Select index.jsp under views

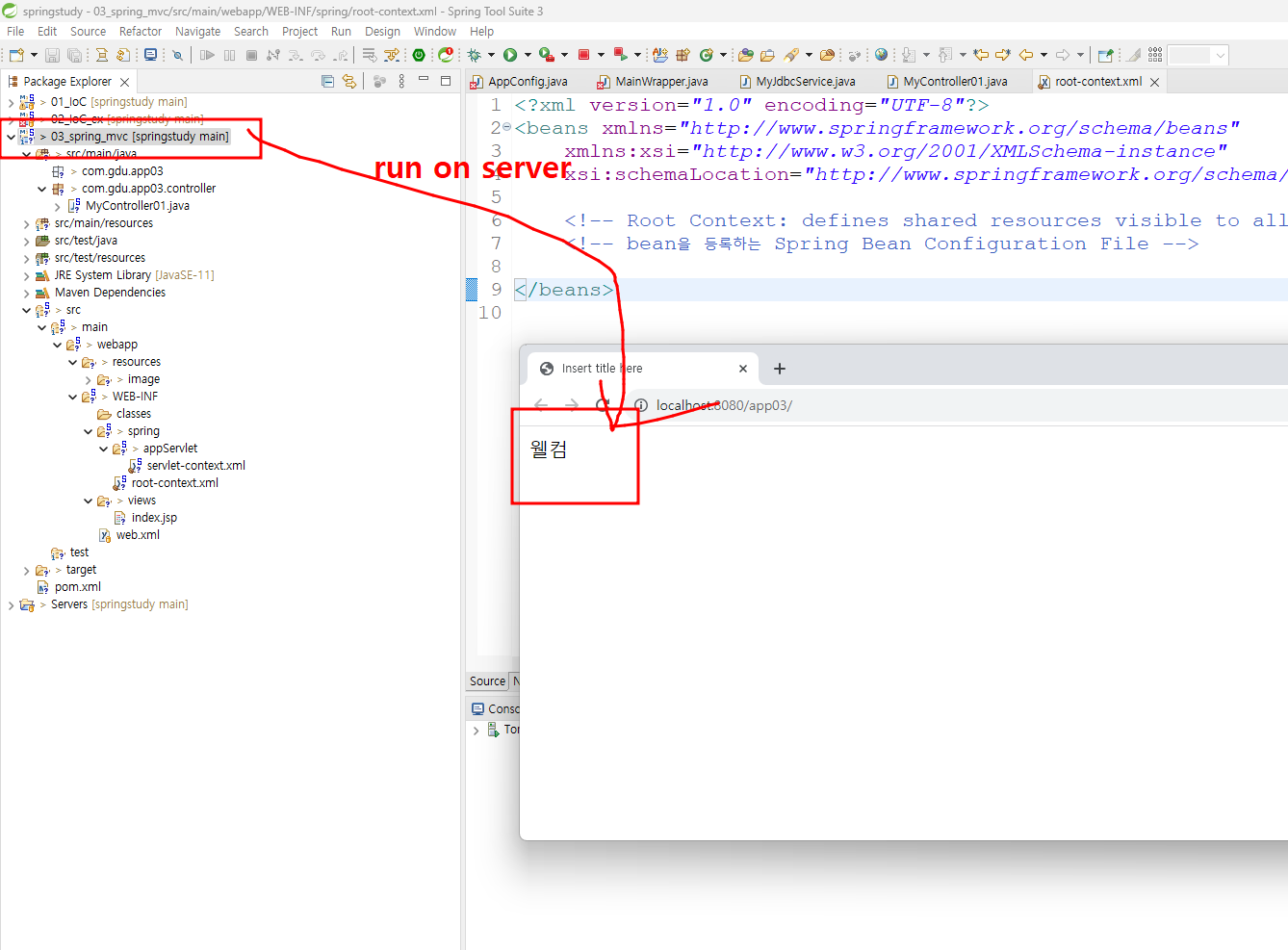tap(154, 518)
